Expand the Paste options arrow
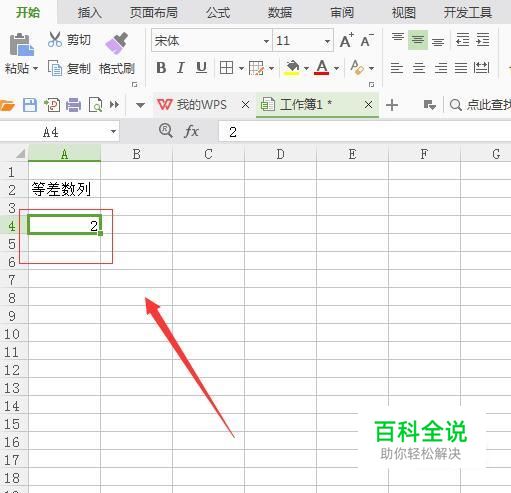This screenshot has height=493, width=511. point(35,69)
